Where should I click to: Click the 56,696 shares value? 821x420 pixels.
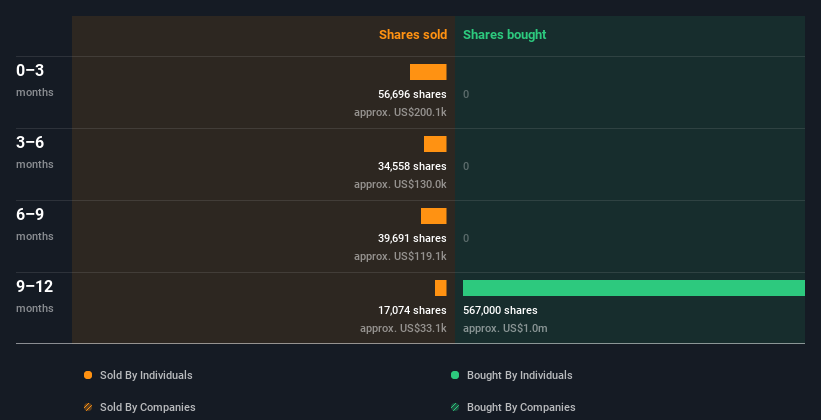click(x=412, y=94)
